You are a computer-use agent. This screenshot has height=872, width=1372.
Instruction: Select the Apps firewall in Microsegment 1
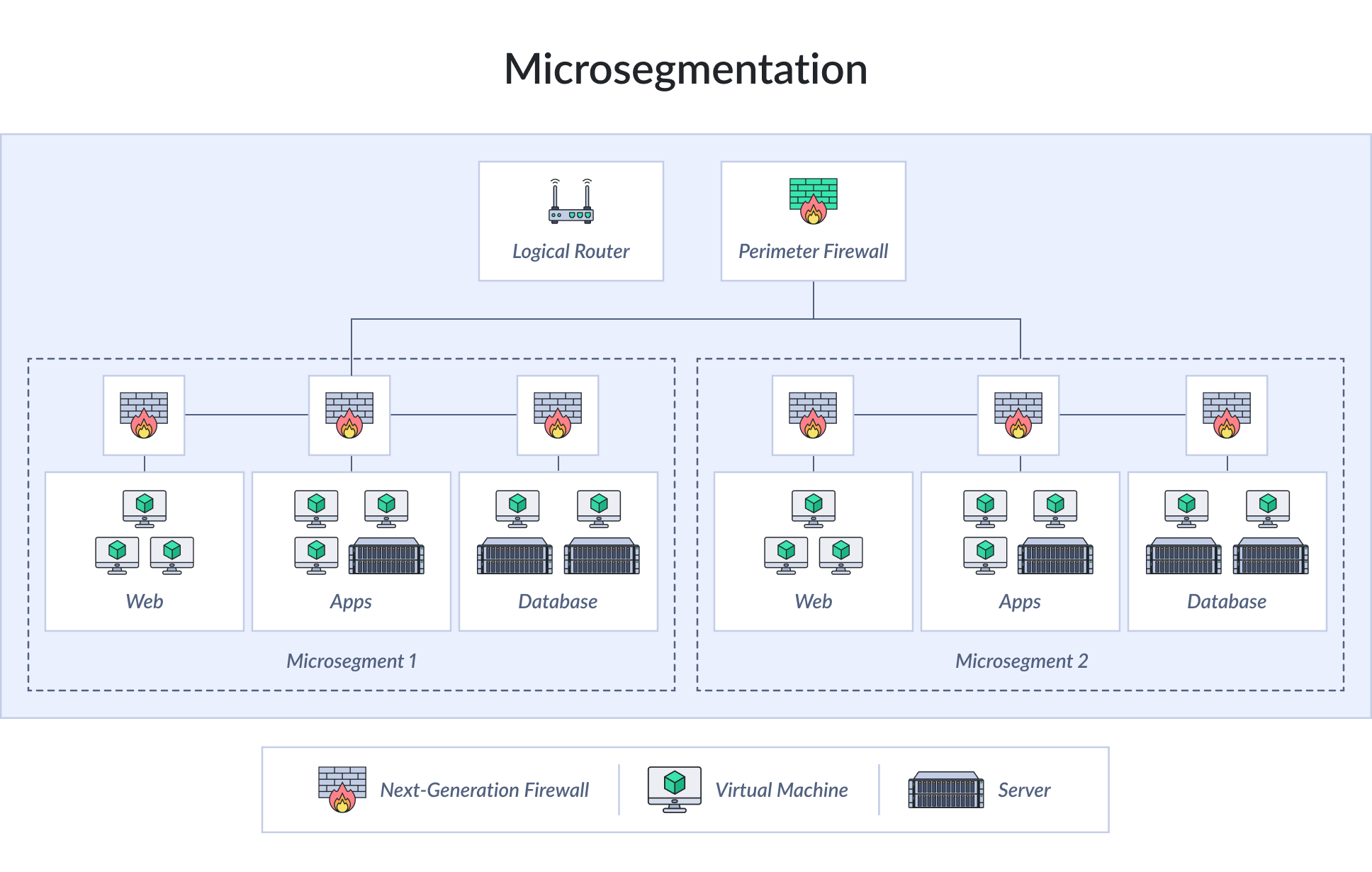click(x=349, y=415)
